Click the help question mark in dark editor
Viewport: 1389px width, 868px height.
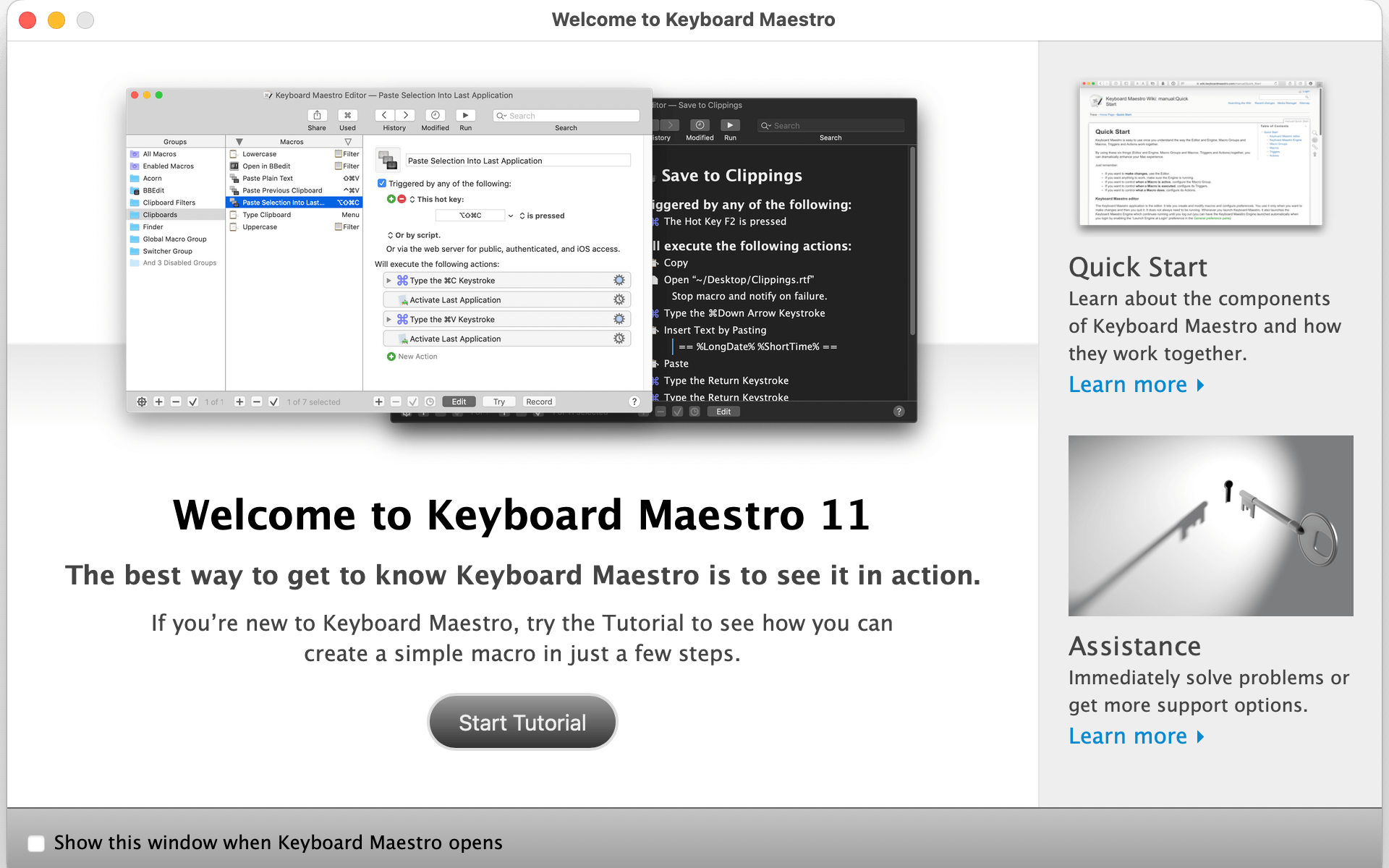[x=899, y=412]
